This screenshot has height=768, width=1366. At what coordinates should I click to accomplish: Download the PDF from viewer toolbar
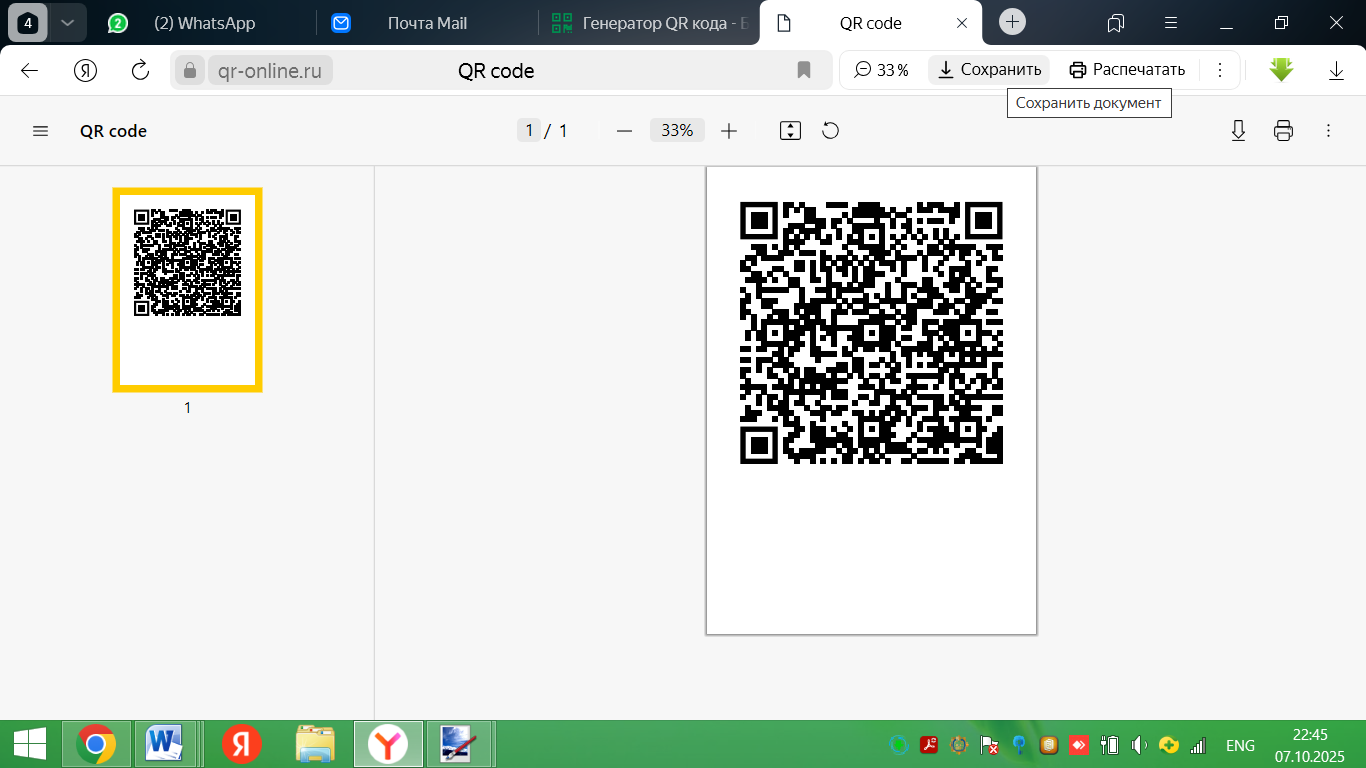tap(1238, 131)
